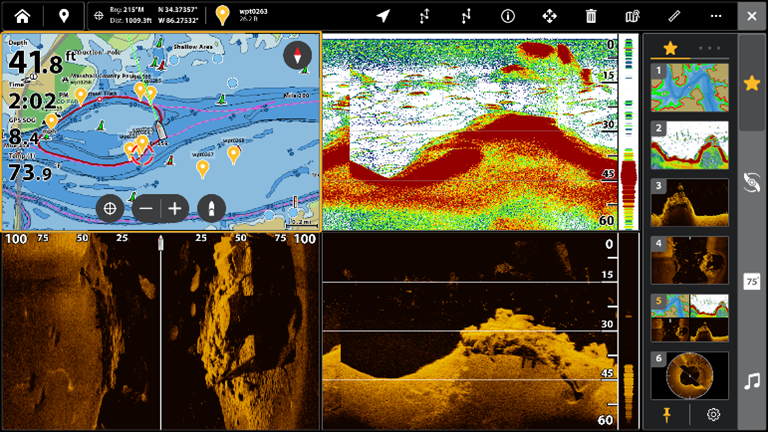This screenshot has width=768, height=432.
Task: Open the waypoint mark pin icon
Action: point(64,16)
